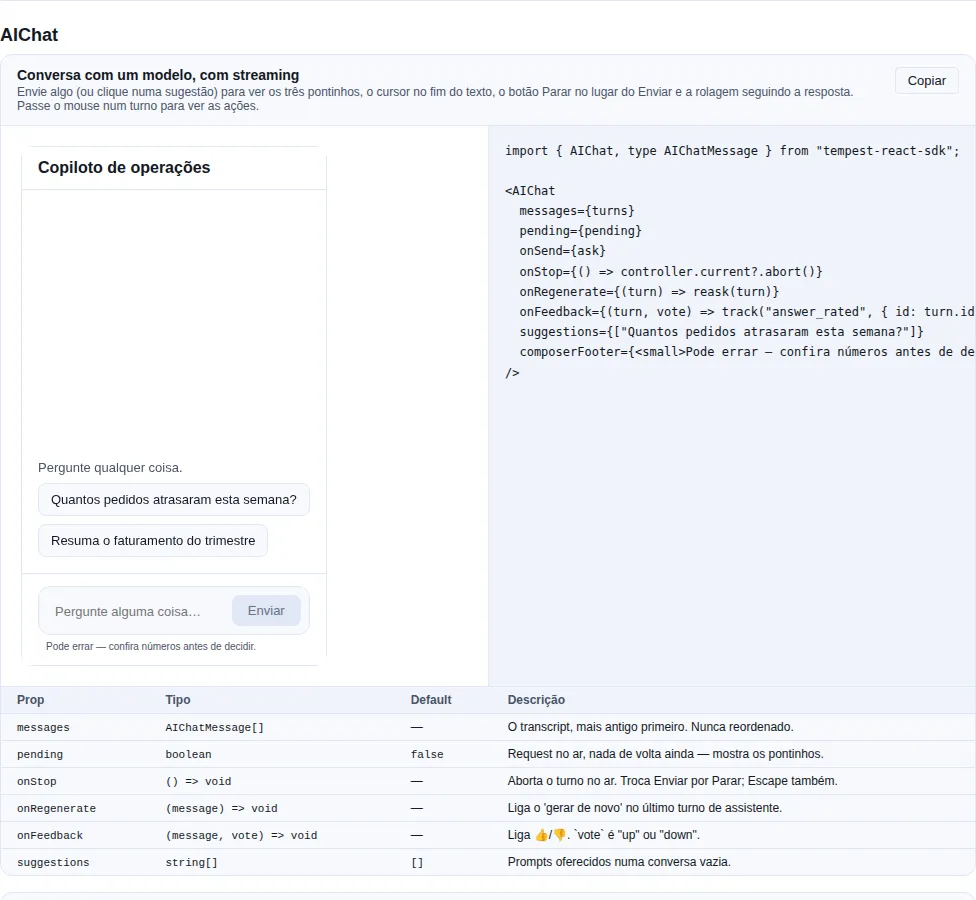Click the 'onFeedback' prop name cell
Screen dimensions: 976x900
(x=50, y=835)
